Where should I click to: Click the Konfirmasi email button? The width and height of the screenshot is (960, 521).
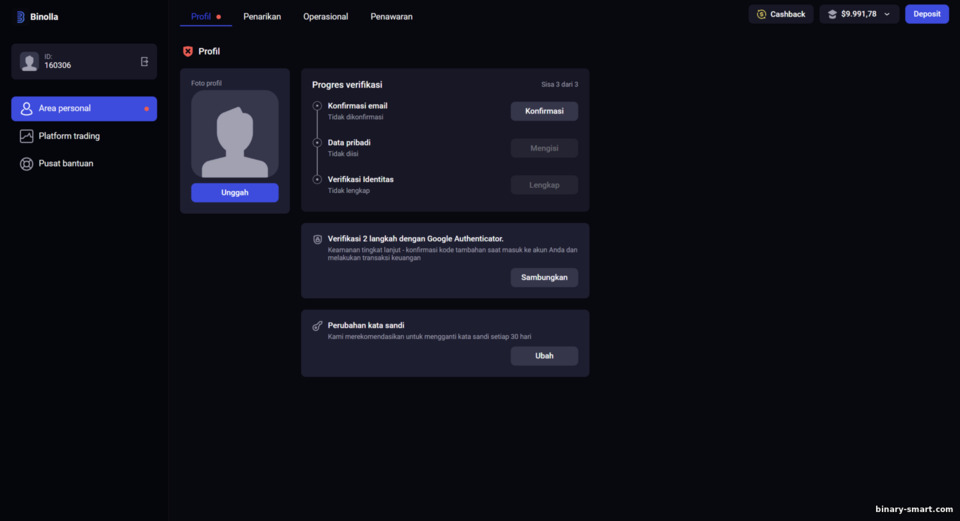544,111
